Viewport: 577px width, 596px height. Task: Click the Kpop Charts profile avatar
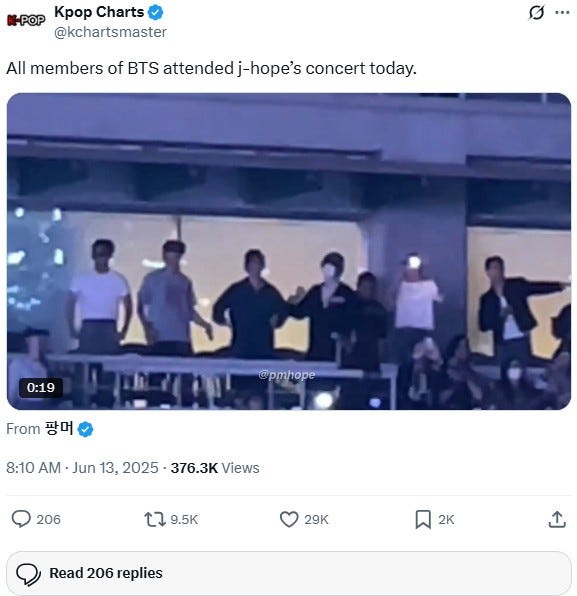pos(26,20)
